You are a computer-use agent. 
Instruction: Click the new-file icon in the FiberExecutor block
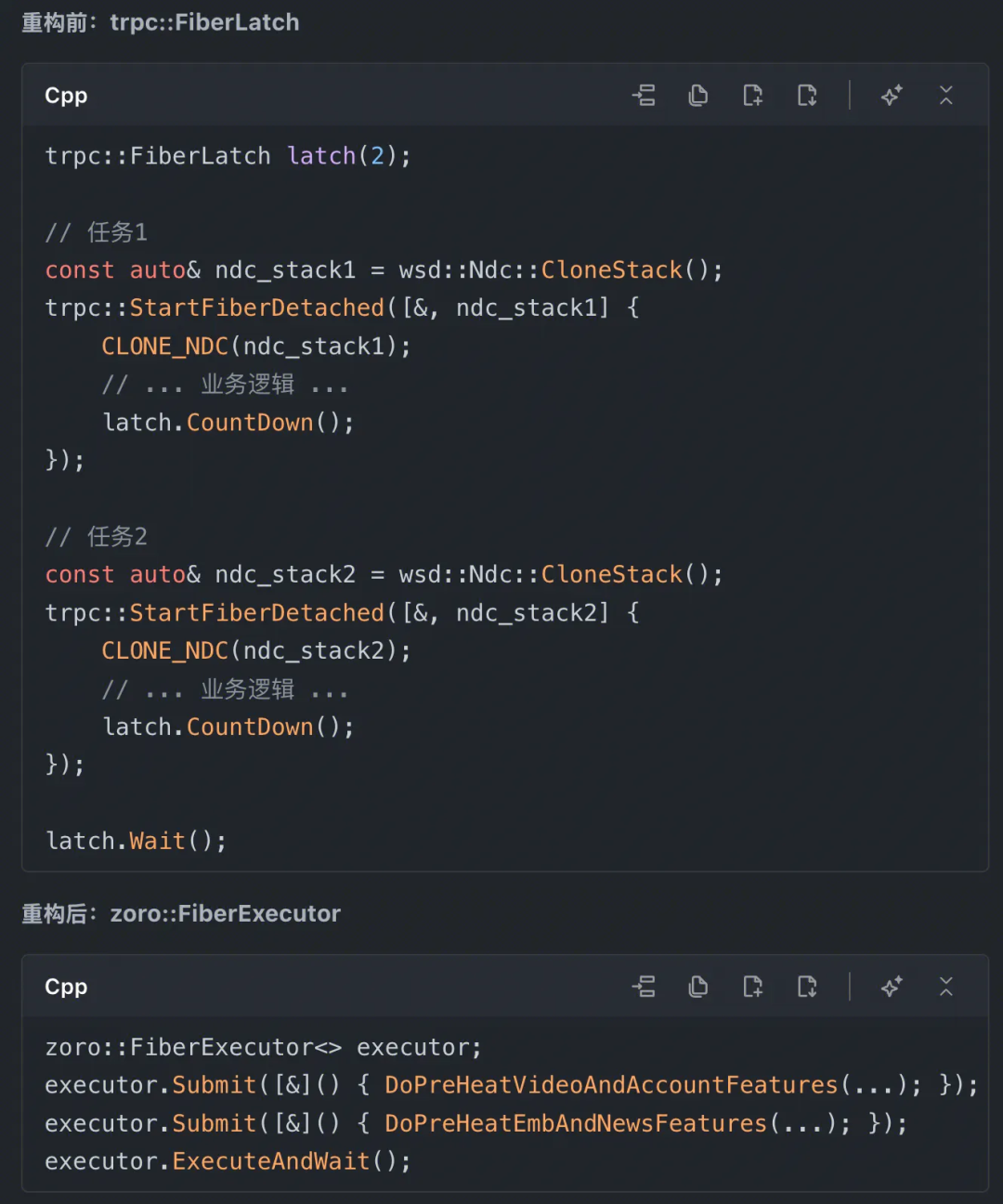click(753, 987)
